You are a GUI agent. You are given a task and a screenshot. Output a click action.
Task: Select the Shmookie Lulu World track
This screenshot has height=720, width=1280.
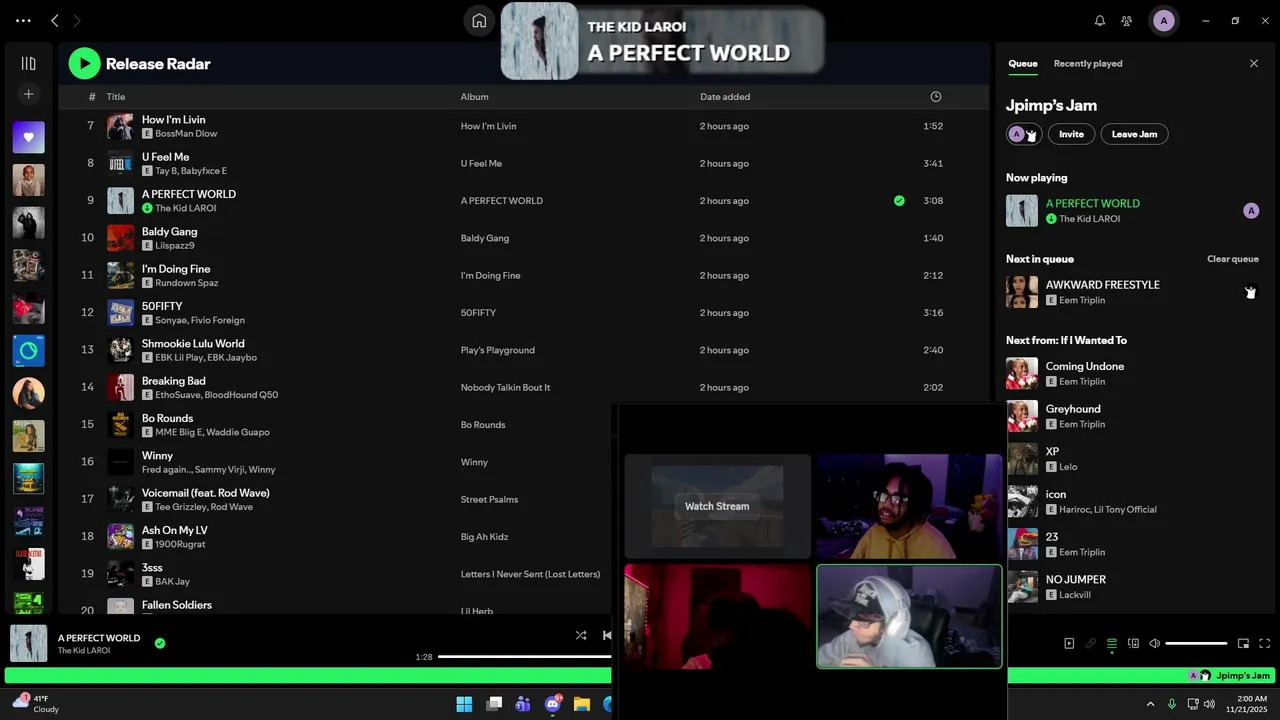193,344
